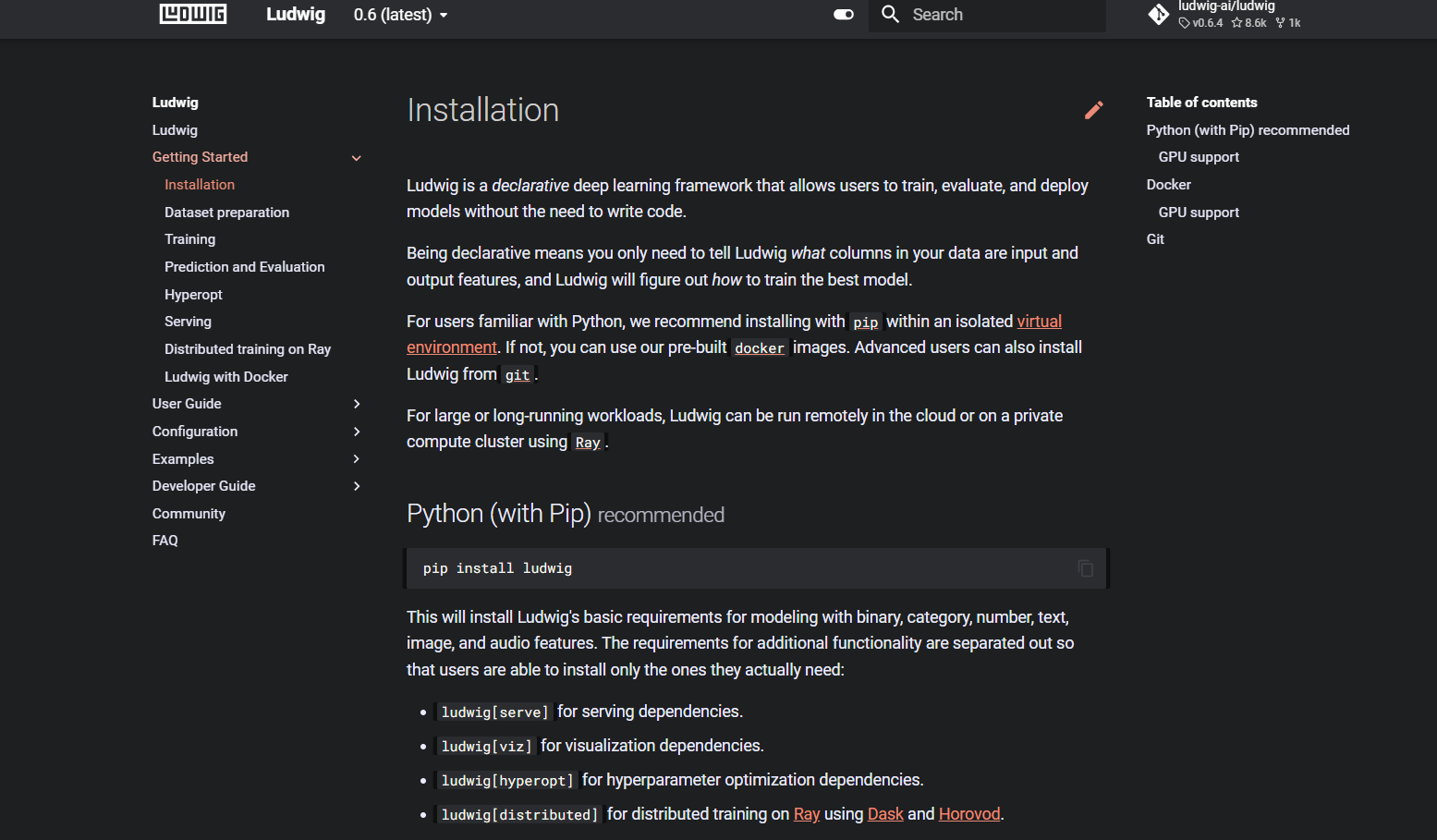Open Dataset preparation page in sidebar
The height and width of the screenshot is (840, 1437).
[x=226, y=213]
